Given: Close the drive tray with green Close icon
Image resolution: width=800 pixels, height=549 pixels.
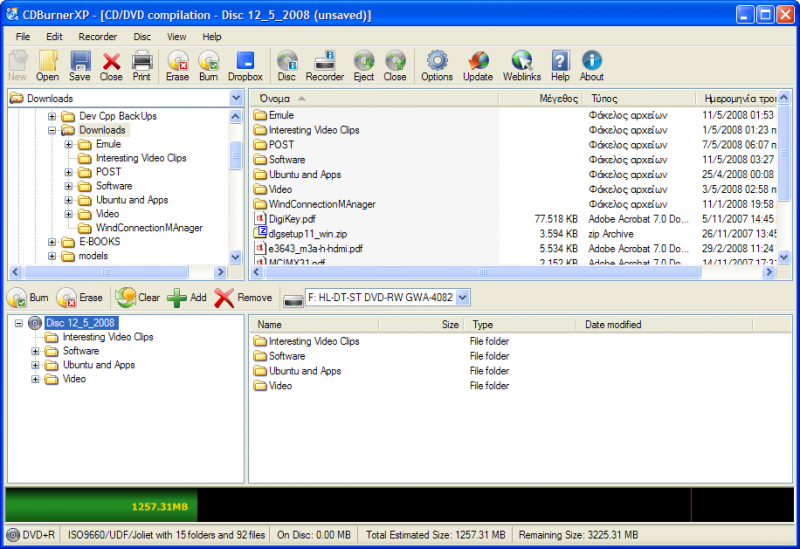Looking at the screenshot, I should pos(395,66).
